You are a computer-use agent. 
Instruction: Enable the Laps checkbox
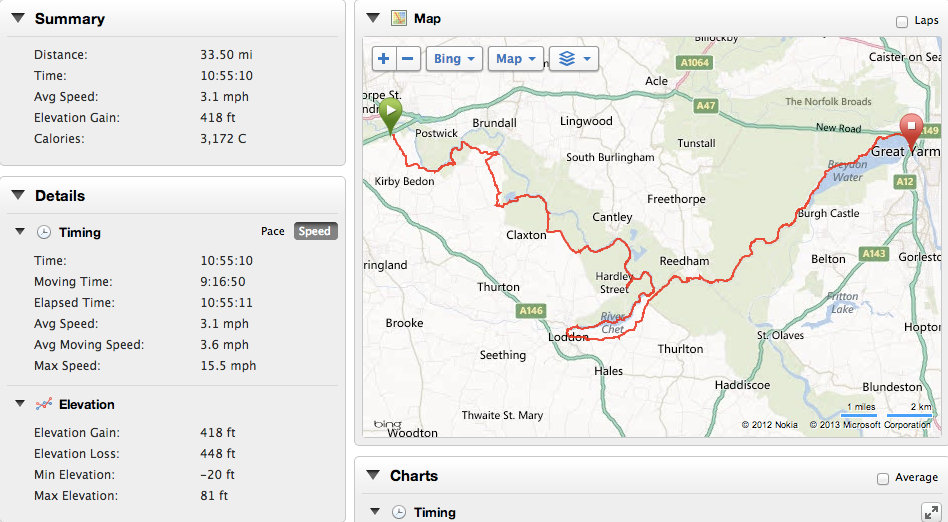pyautogui.click(x=903, y=21)
